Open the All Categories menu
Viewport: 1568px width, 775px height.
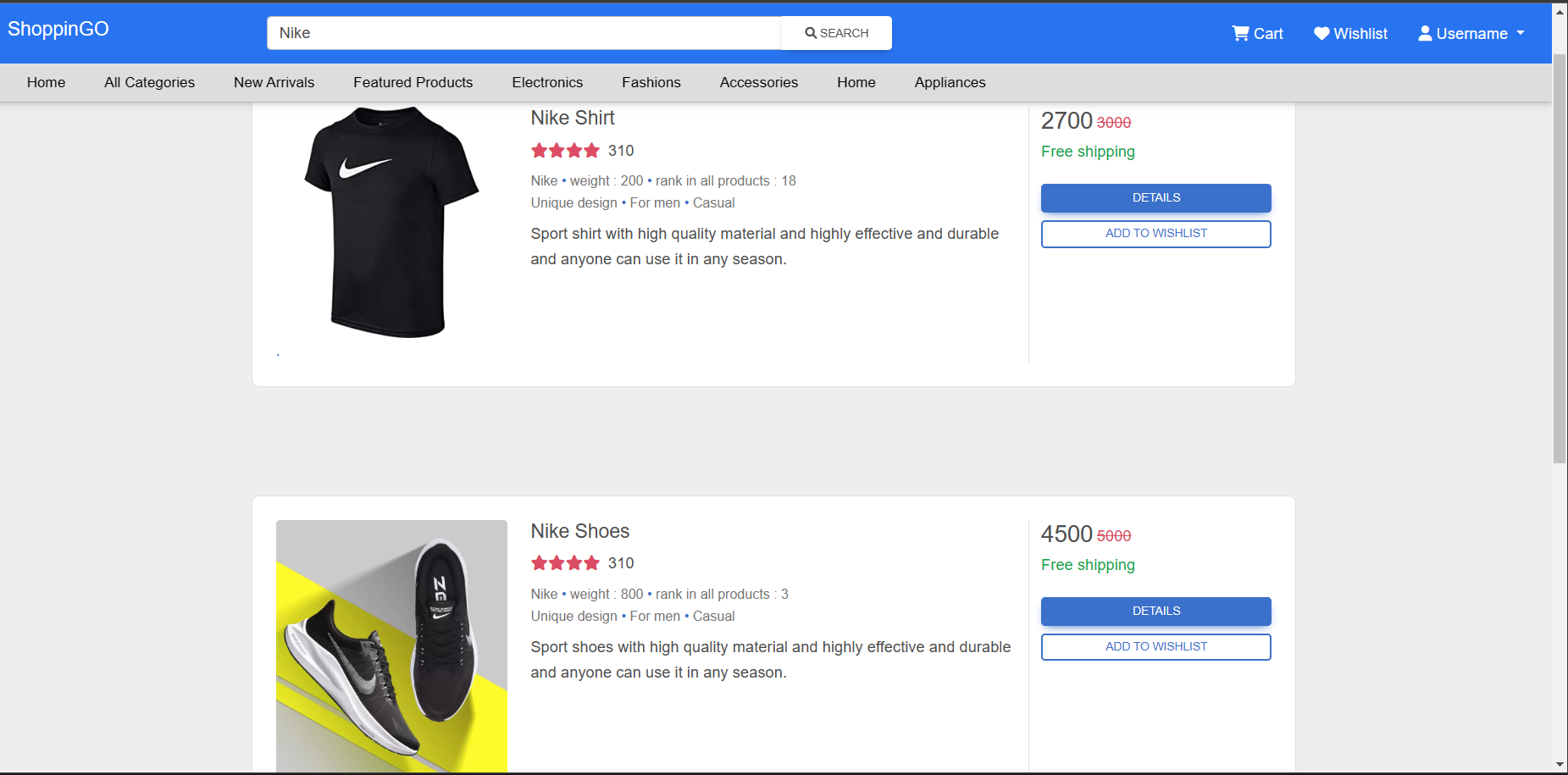(x=149, y=82)
